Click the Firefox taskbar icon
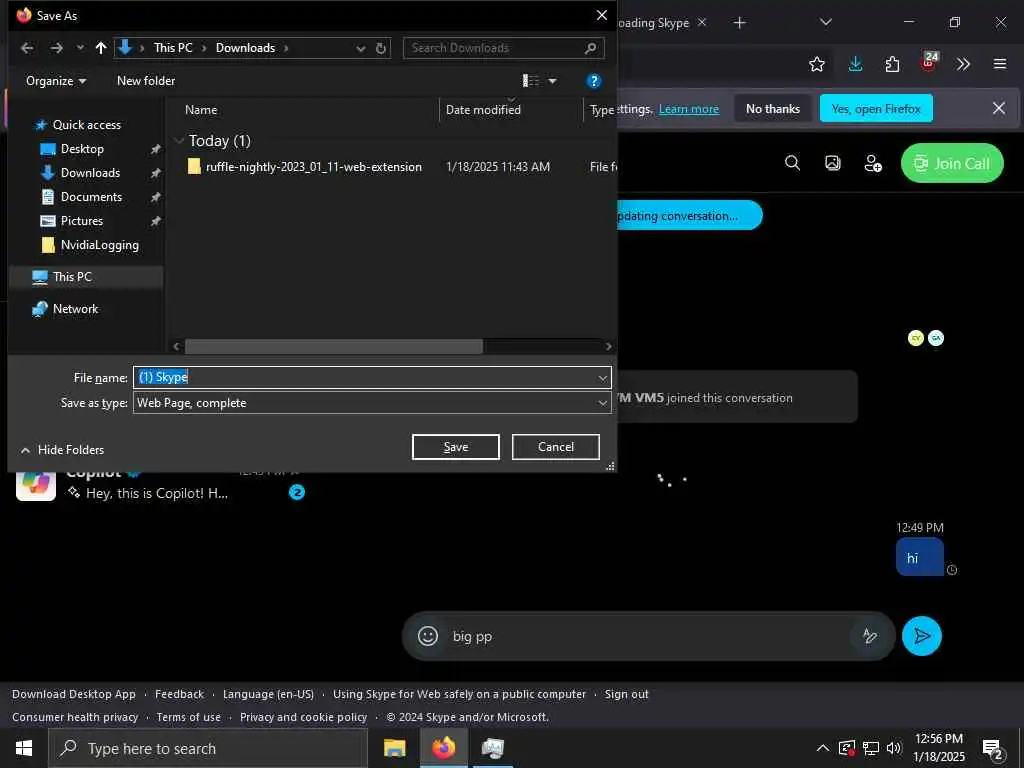Image resolution: width=1024 pixels, height=768 pixels. 443,748
